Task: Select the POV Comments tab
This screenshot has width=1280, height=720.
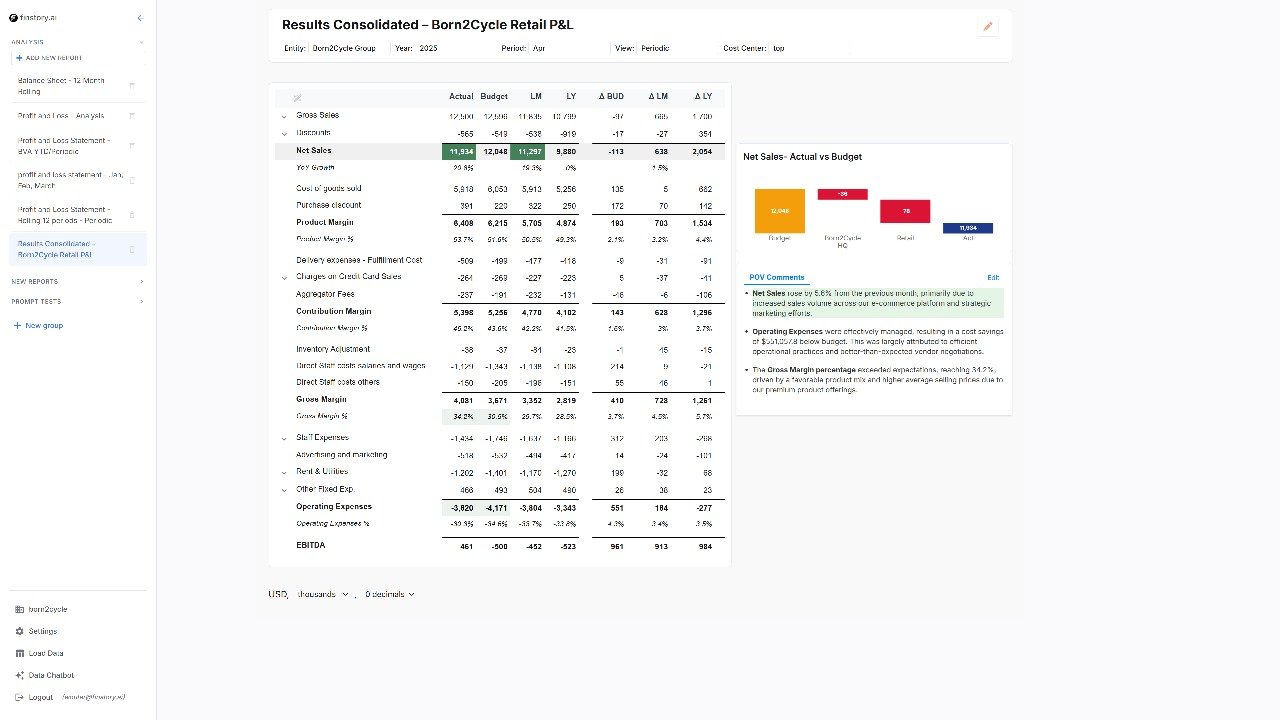Action: pos(776,277)
